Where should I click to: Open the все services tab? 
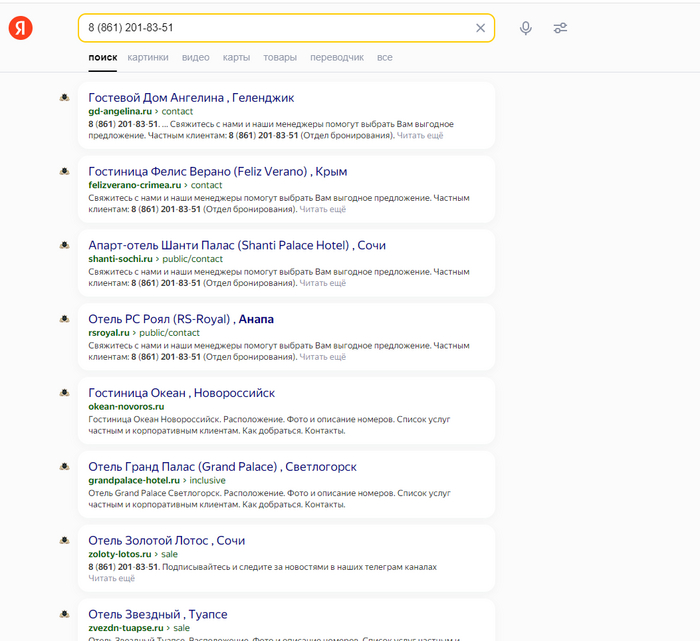tap(384, 58)
